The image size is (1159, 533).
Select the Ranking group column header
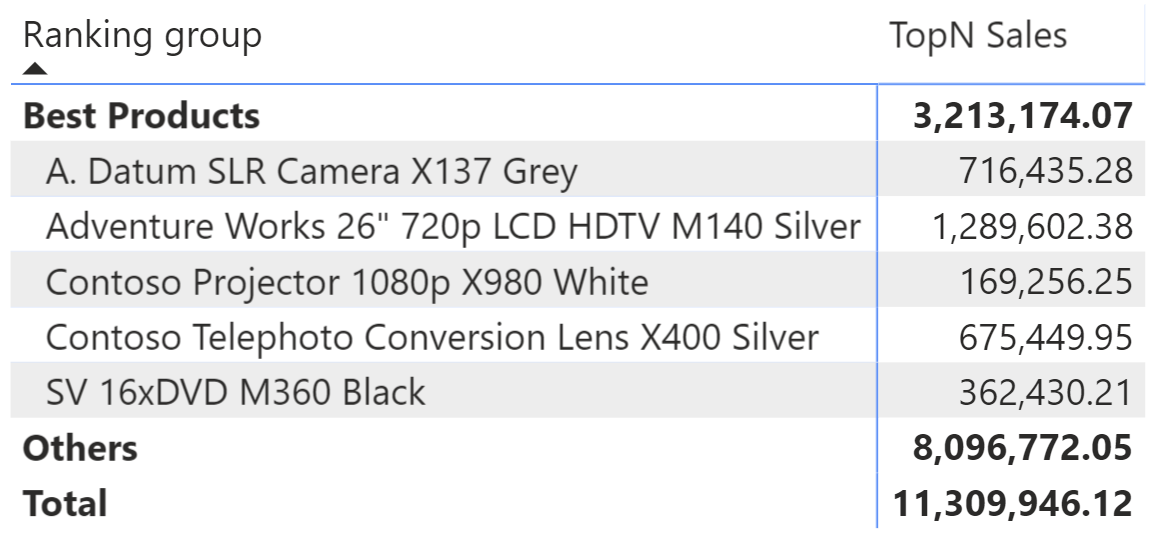143,35
